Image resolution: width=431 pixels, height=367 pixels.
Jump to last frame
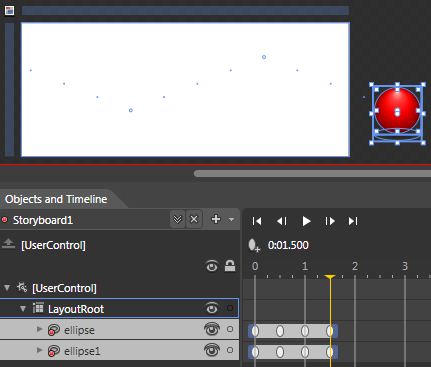click(353, 221)
